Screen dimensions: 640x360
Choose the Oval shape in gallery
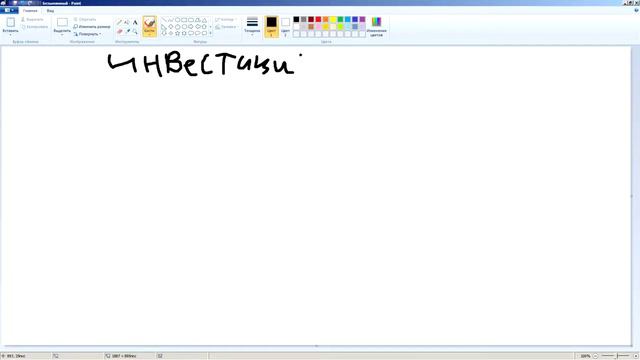point(178,20)
